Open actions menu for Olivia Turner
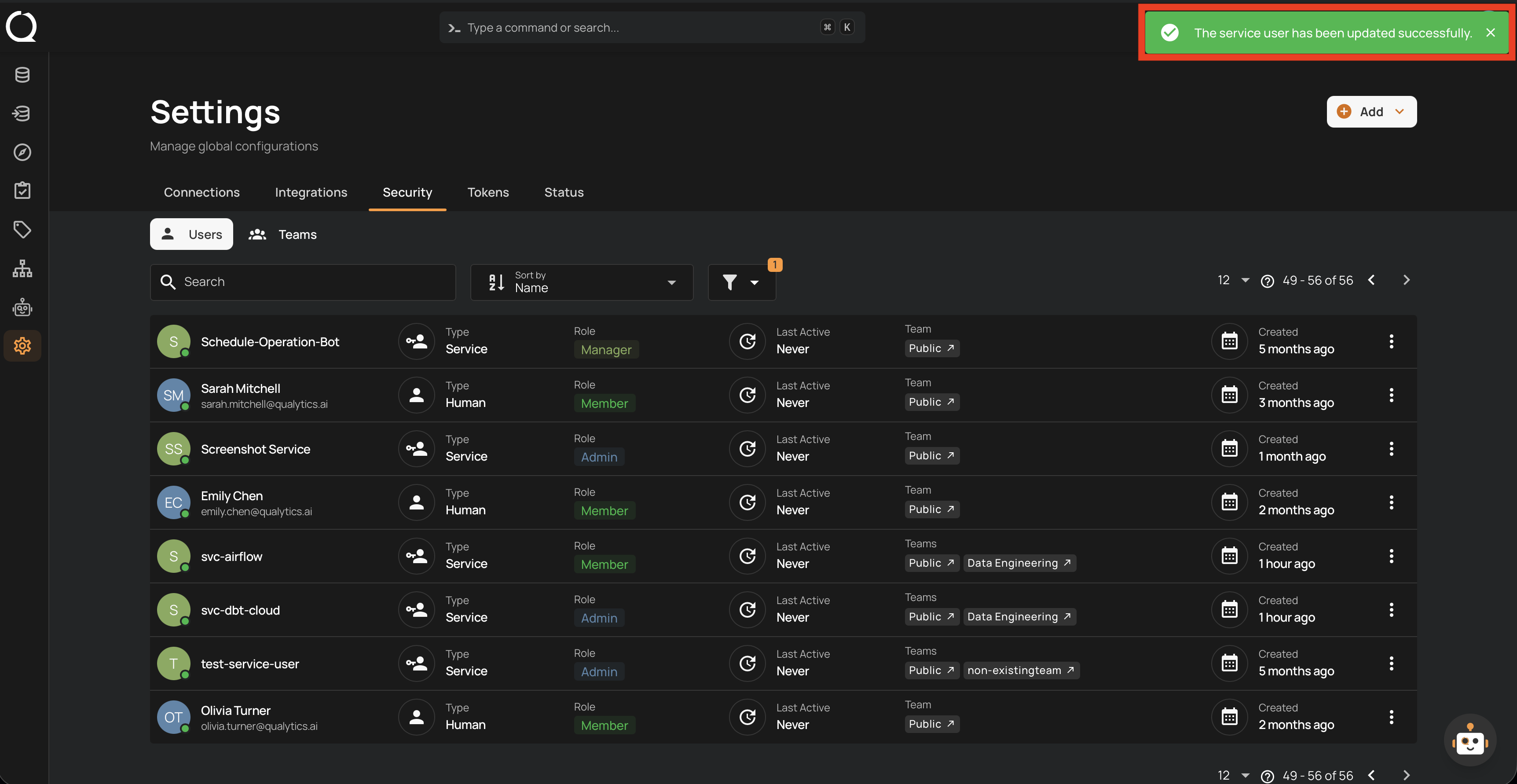The height and width of the screenshot is (784, 1517). [x=1392, y=717]
